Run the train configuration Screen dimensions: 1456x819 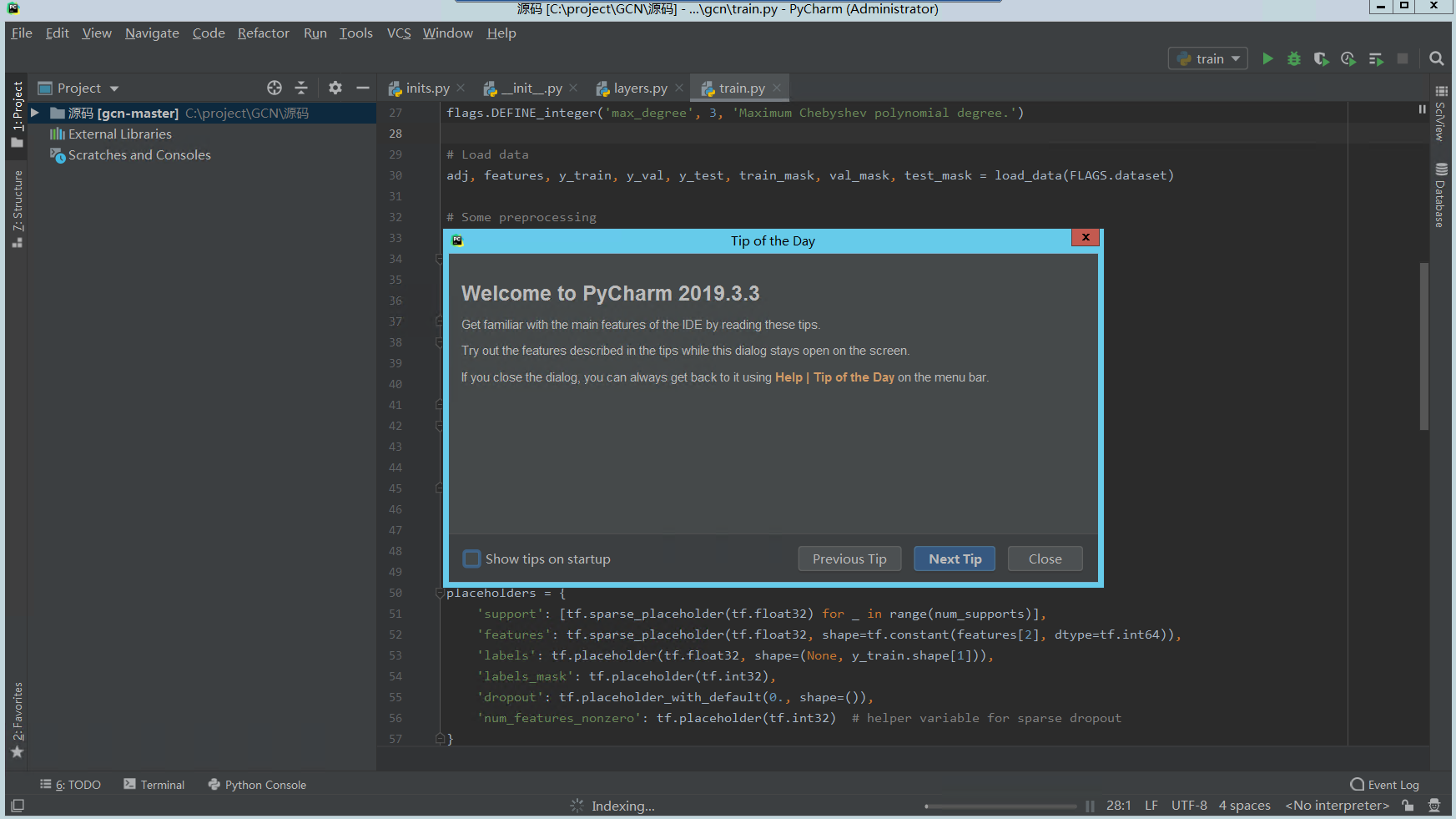[x=1267, y=58]
